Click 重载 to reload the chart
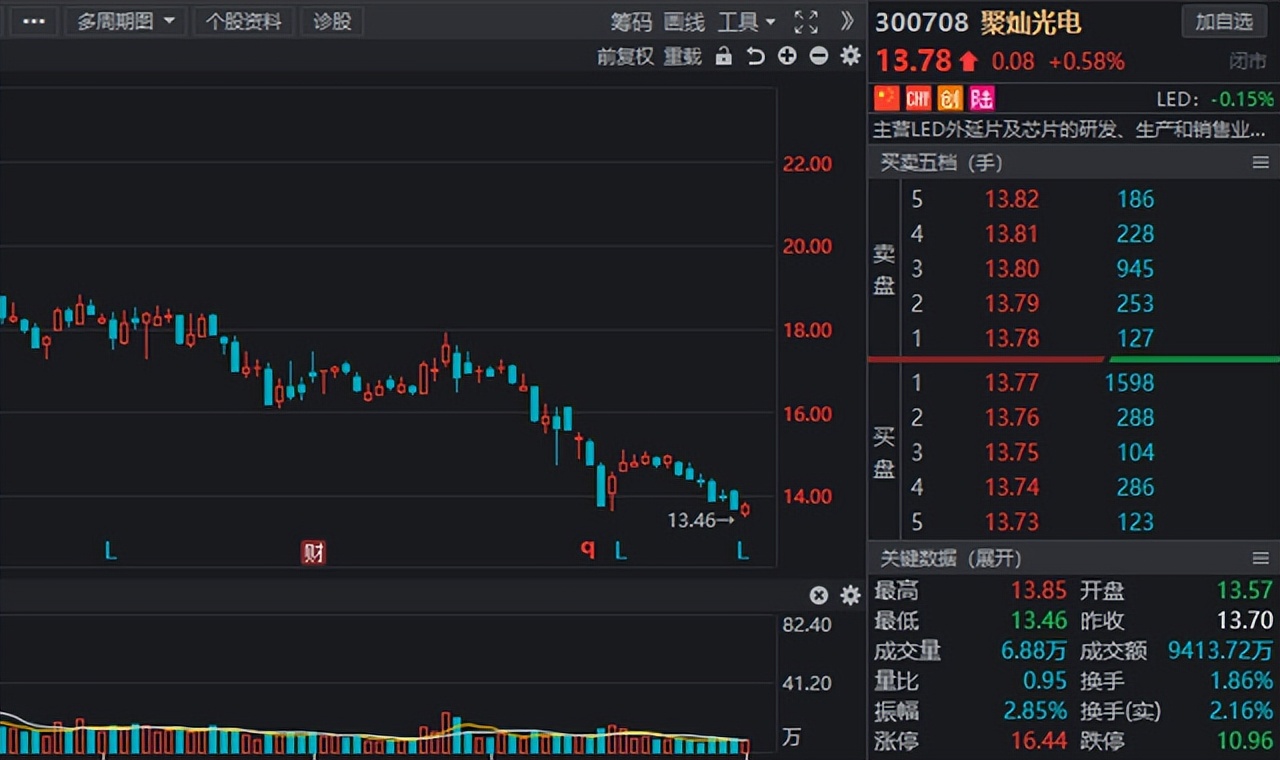The image size is (1280, 760). pos(683,57)
